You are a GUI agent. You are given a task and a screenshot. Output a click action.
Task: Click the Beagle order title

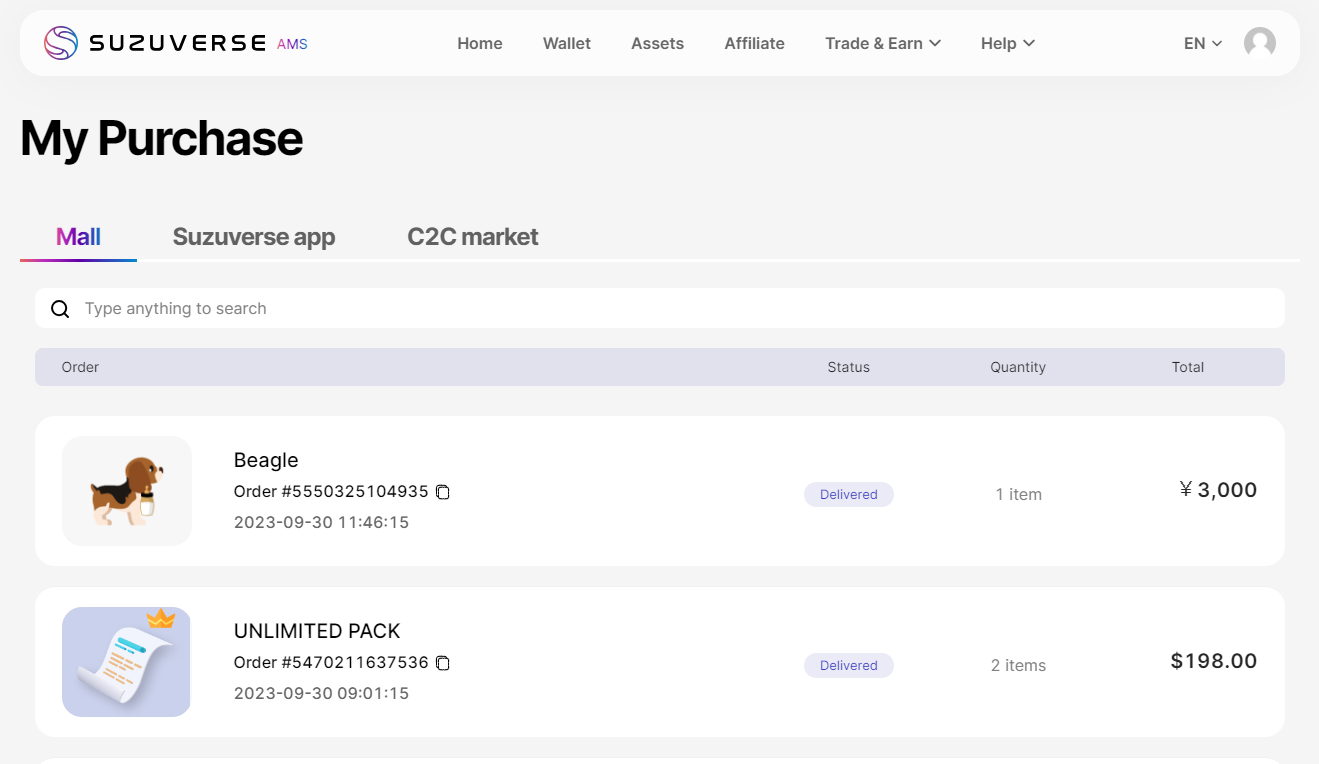[266, 460]
